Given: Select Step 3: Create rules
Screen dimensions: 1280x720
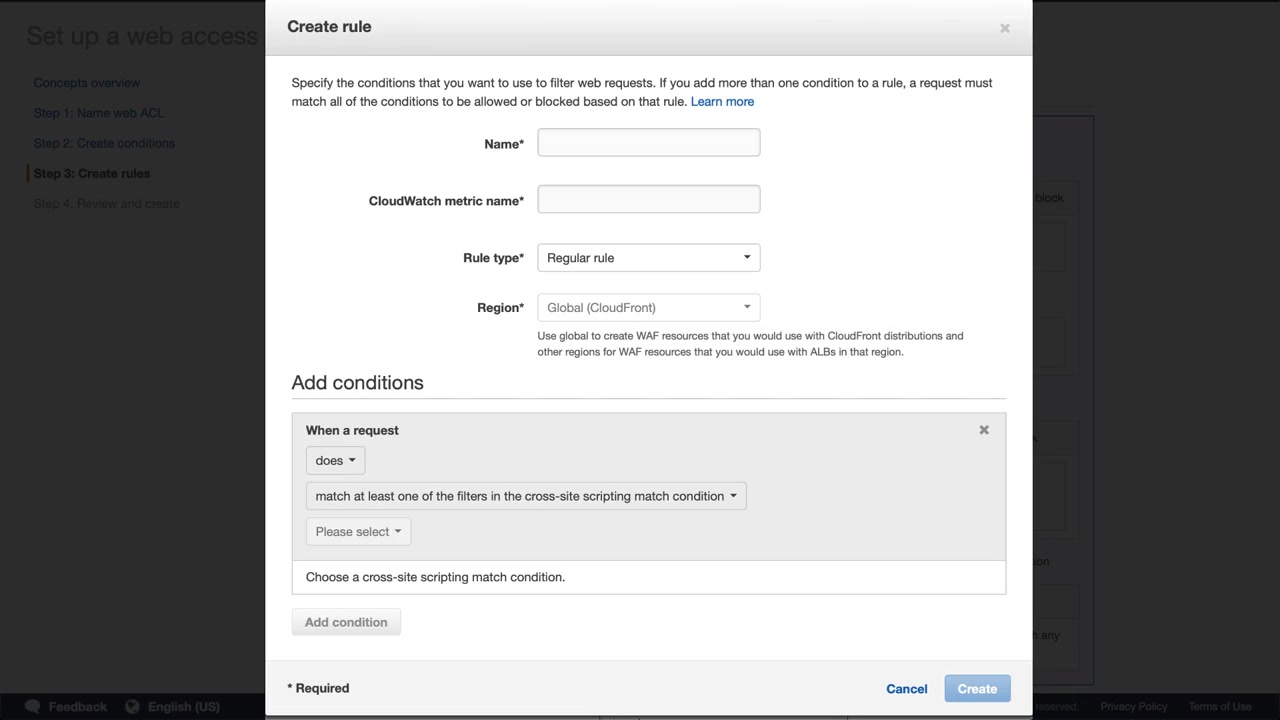Looking at the screenshot, I should 92,173.
